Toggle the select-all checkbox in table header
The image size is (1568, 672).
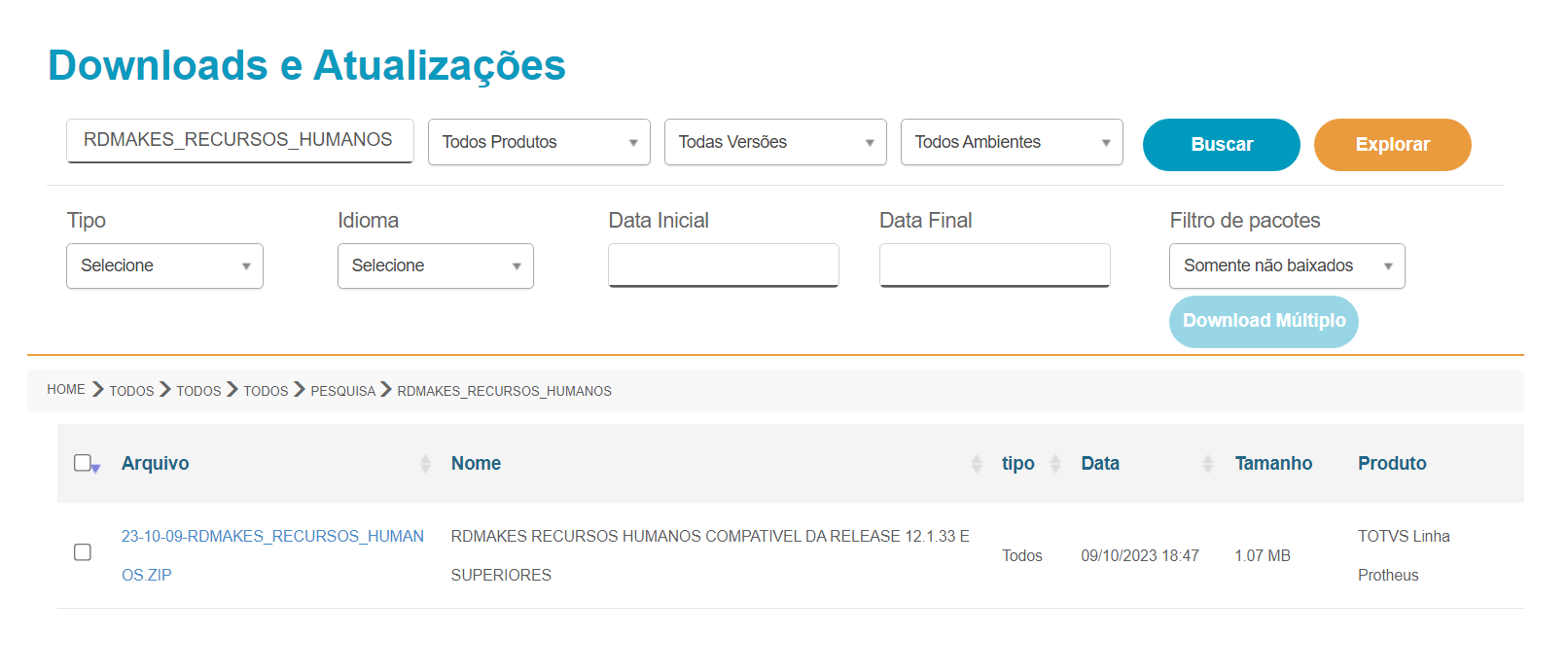pos(82,463)
